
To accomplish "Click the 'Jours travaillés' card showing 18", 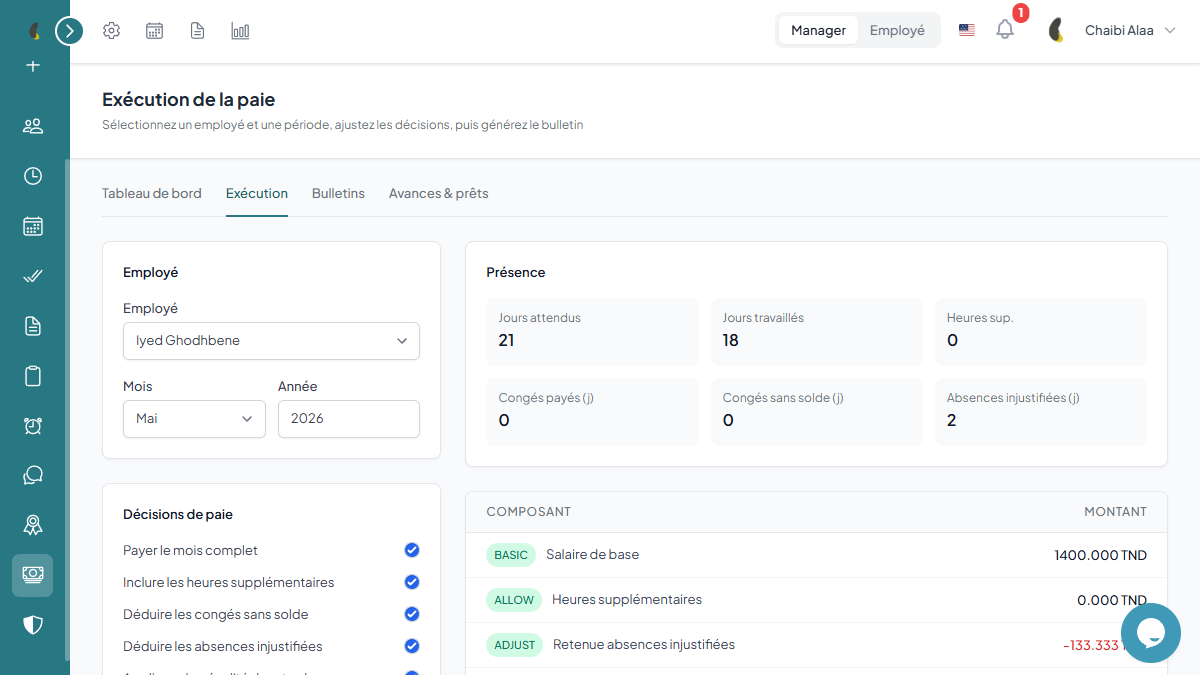I will point(816,332).
